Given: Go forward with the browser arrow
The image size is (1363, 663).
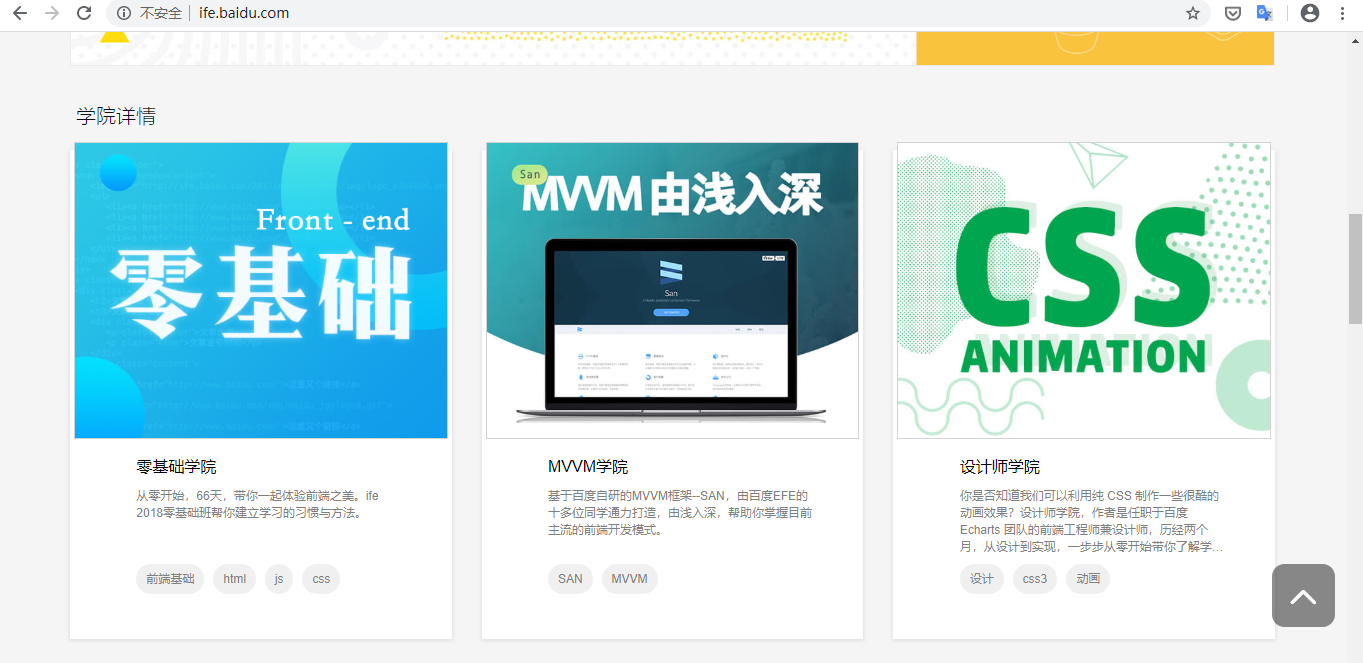Looking at the screenshot, I should pos(52,13).
